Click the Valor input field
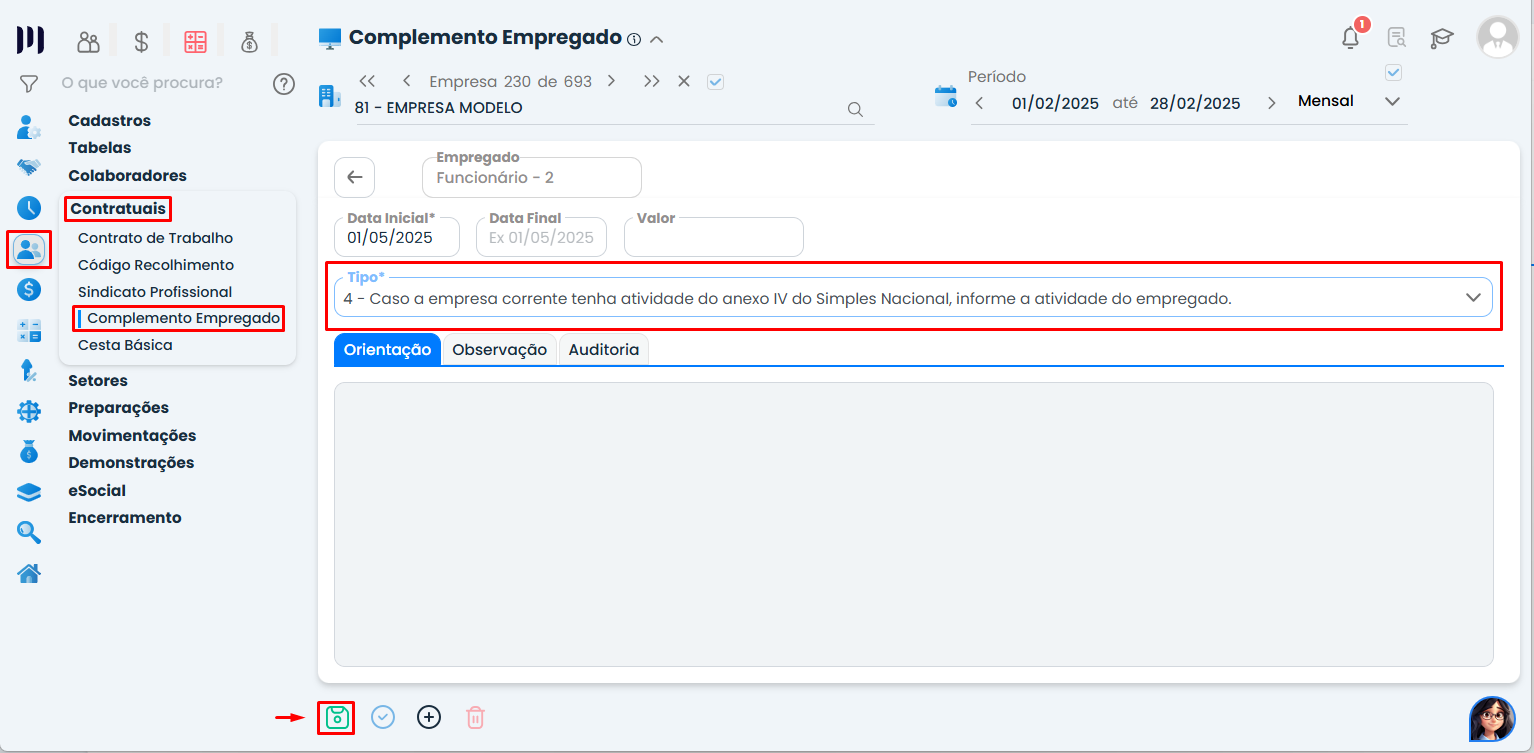The image size is (1534, 753). 714,237
